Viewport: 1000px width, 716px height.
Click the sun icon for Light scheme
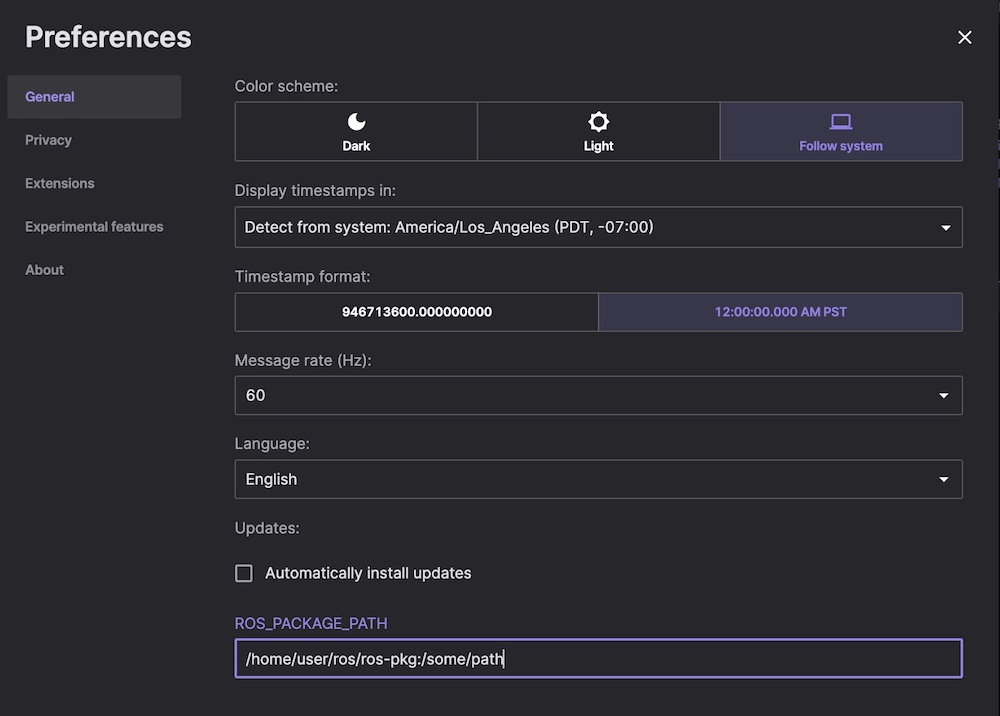[x=598, y=122]
